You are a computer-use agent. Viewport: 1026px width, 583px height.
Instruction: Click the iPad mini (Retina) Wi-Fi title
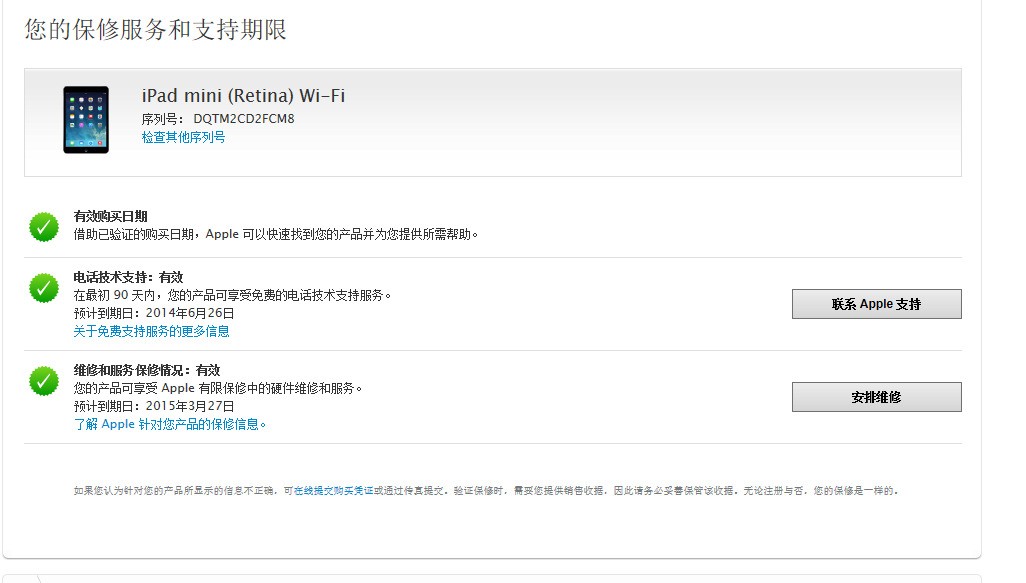(x=243, y=96)
